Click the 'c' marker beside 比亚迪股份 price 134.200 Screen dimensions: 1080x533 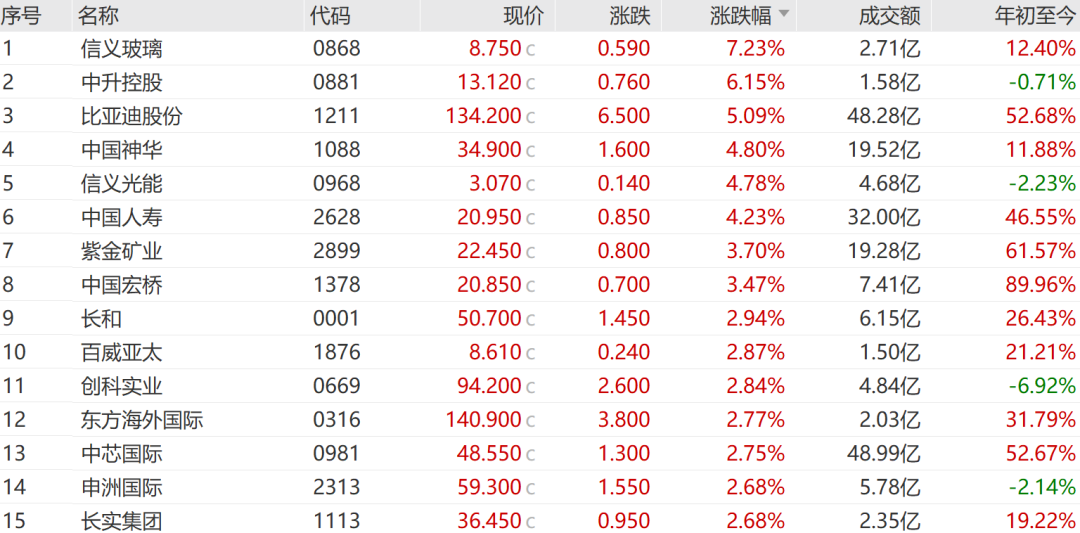point(531,117)
